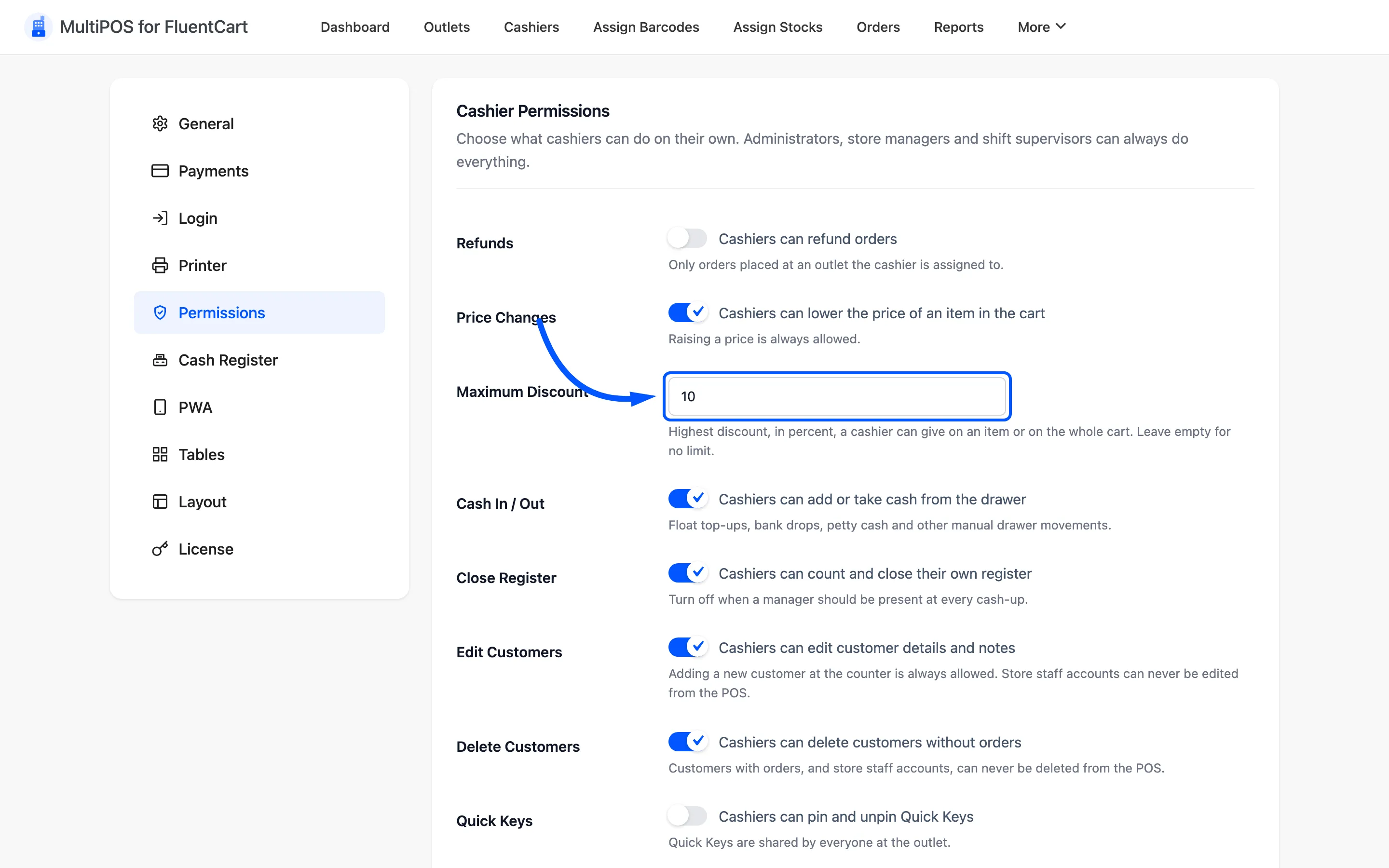Switch off the Delete Customers toggle
This screenshot has height=868, width=1389.
coord(687,742)
